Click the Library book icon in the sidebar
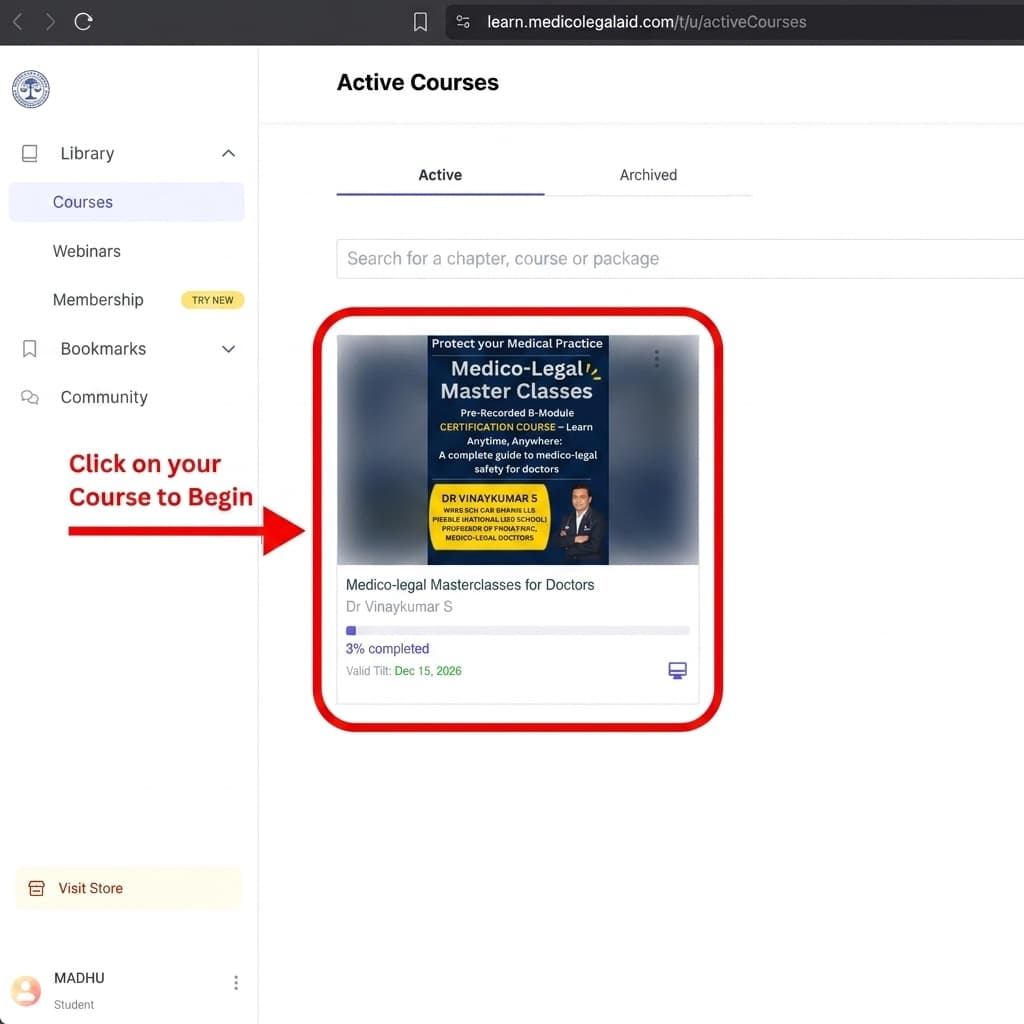 pos(29,153)
